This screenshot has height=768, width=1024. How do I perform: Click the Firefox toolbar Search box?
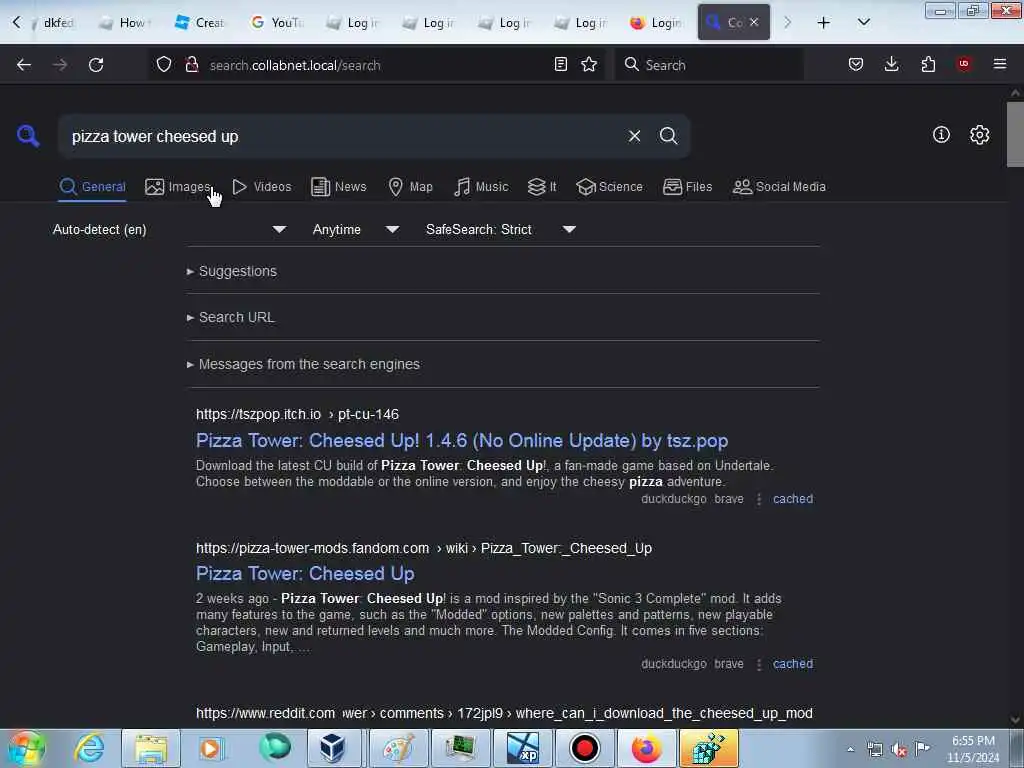[x=709, y=65]
